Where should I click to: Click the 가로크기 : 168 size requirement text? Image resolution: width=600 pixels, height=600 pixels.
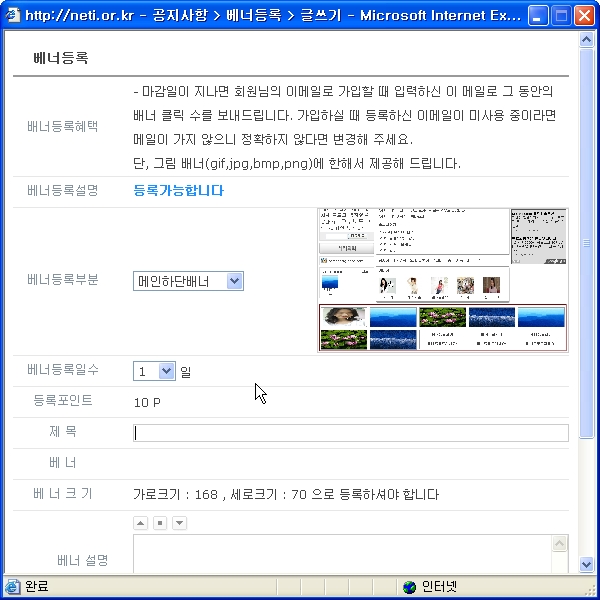(x=285, y=494)
